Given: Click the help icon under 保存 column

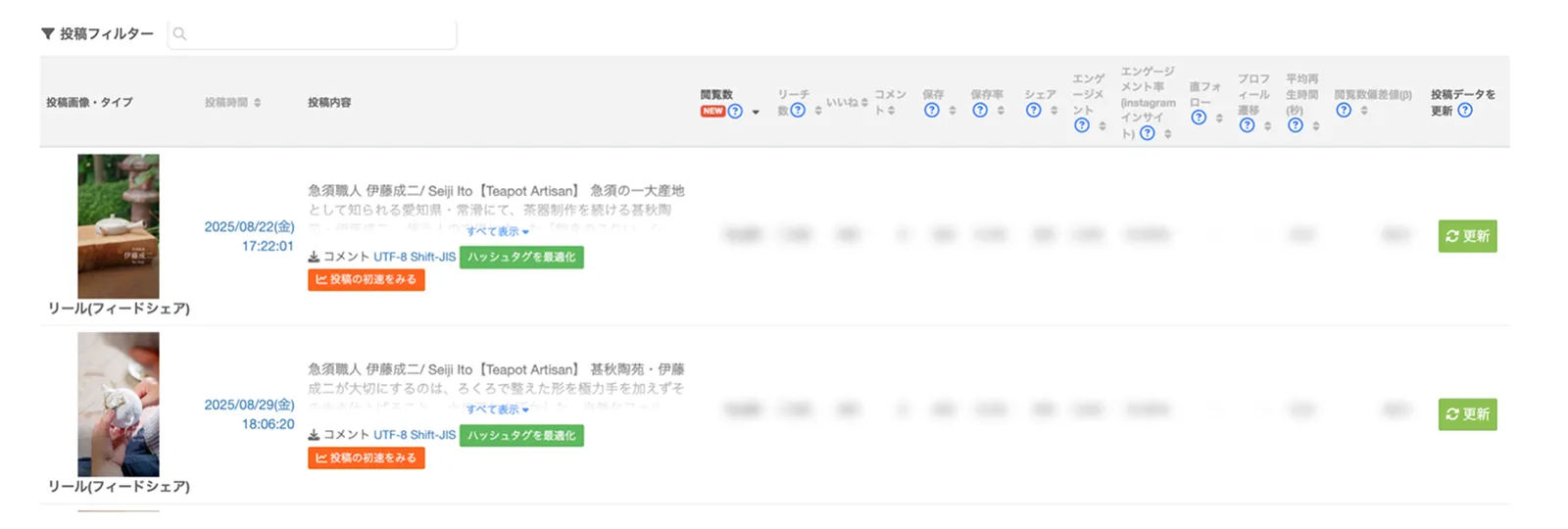Looking at the screenshot, I should click(x=931, y=110).
